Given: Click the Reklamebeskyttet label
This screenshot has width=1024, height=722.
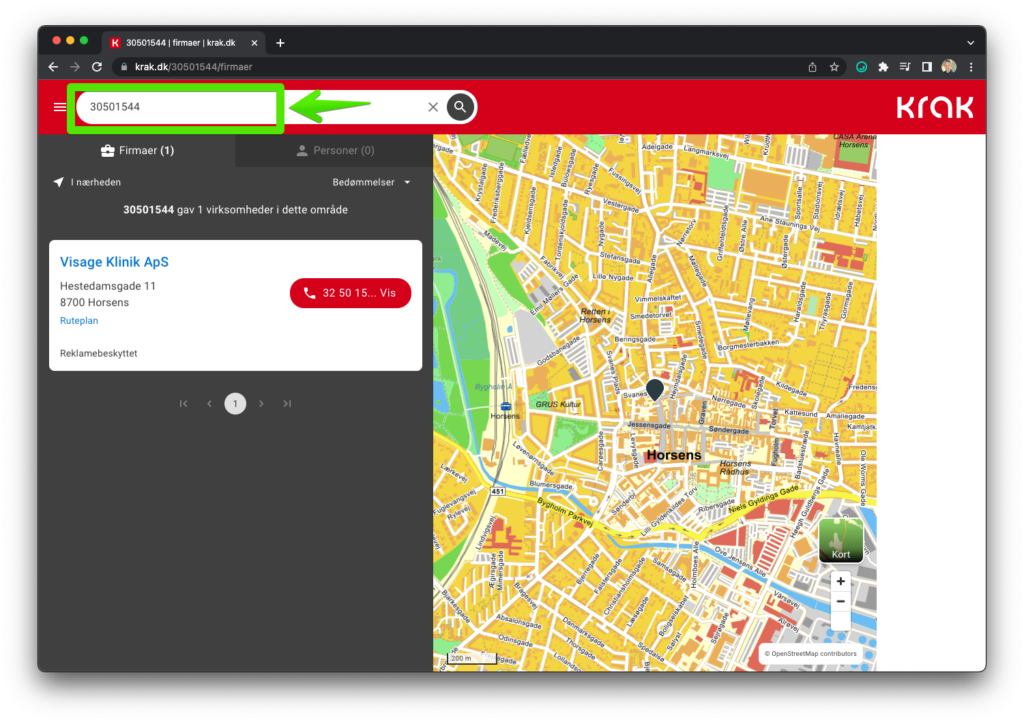Looking at the screenshot, I should click(99, 353).
